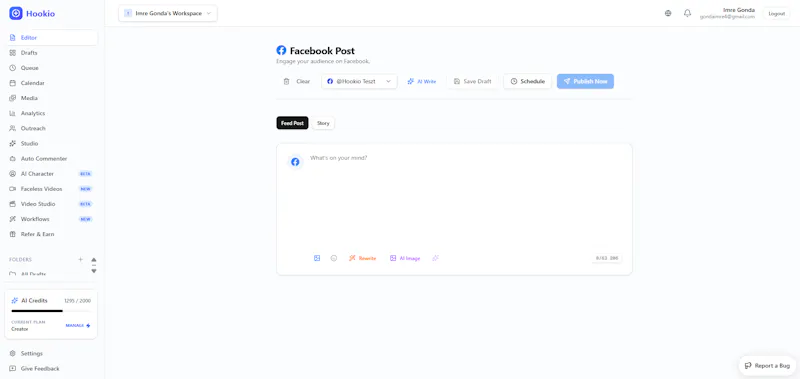Open the Editor page in sidebar
This screenshot has height=379, width=800.
(51, 38)
